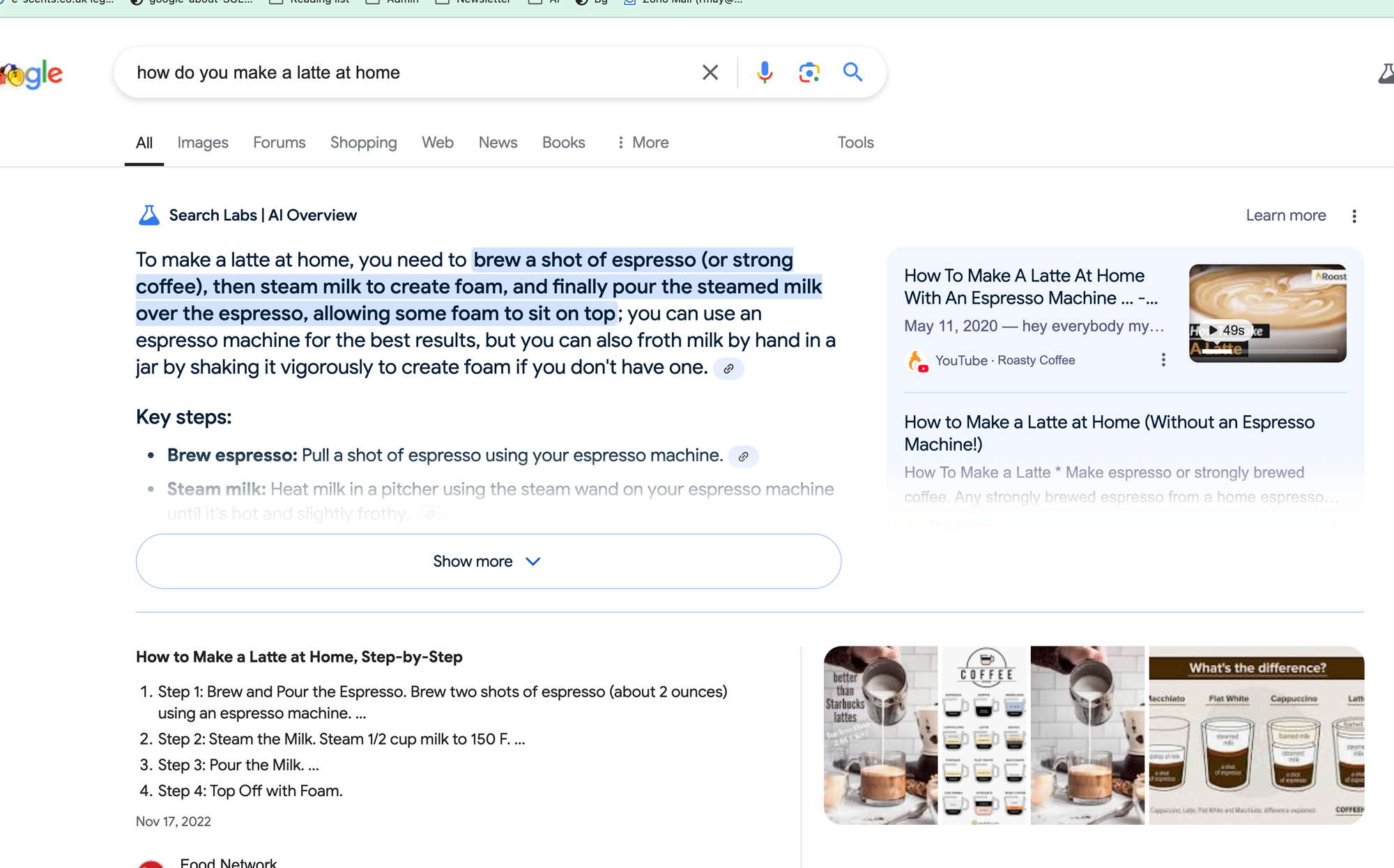The height and width of the screenshot is (868, 1394).
Task: Open three-dot menu on Roasty Coffee video
Action: click(x=1163, y=360)
